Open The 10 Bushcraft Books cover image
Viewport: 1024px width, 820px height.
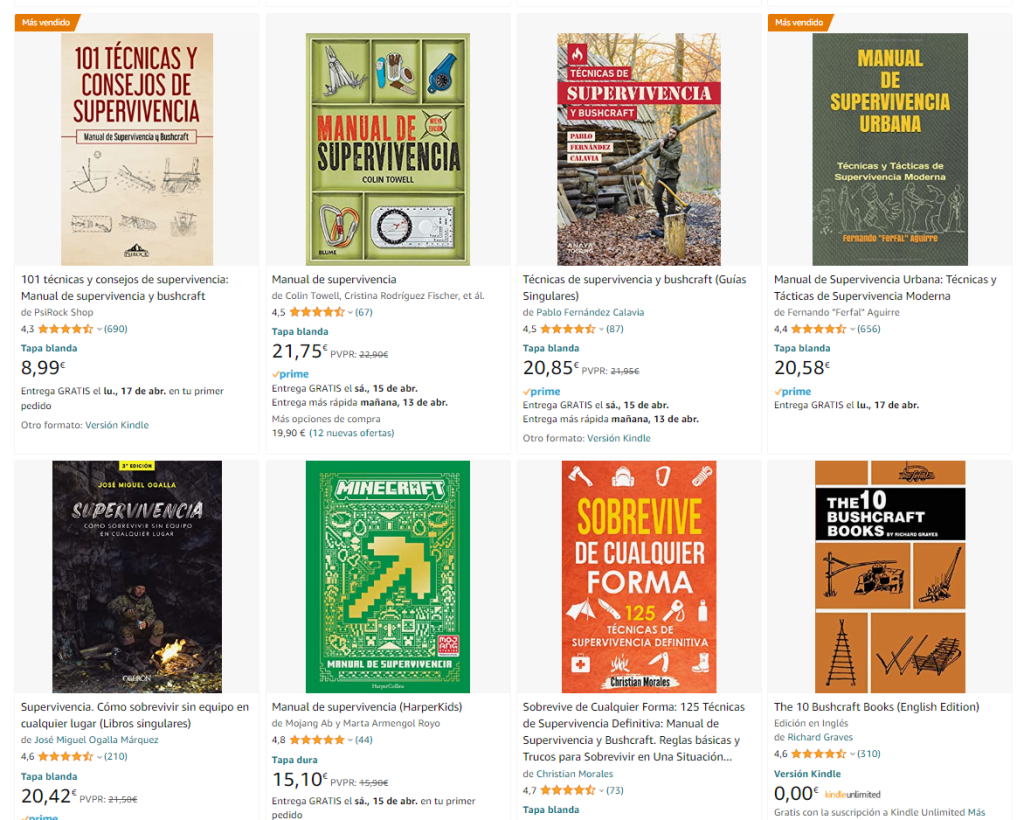(890, 576)
